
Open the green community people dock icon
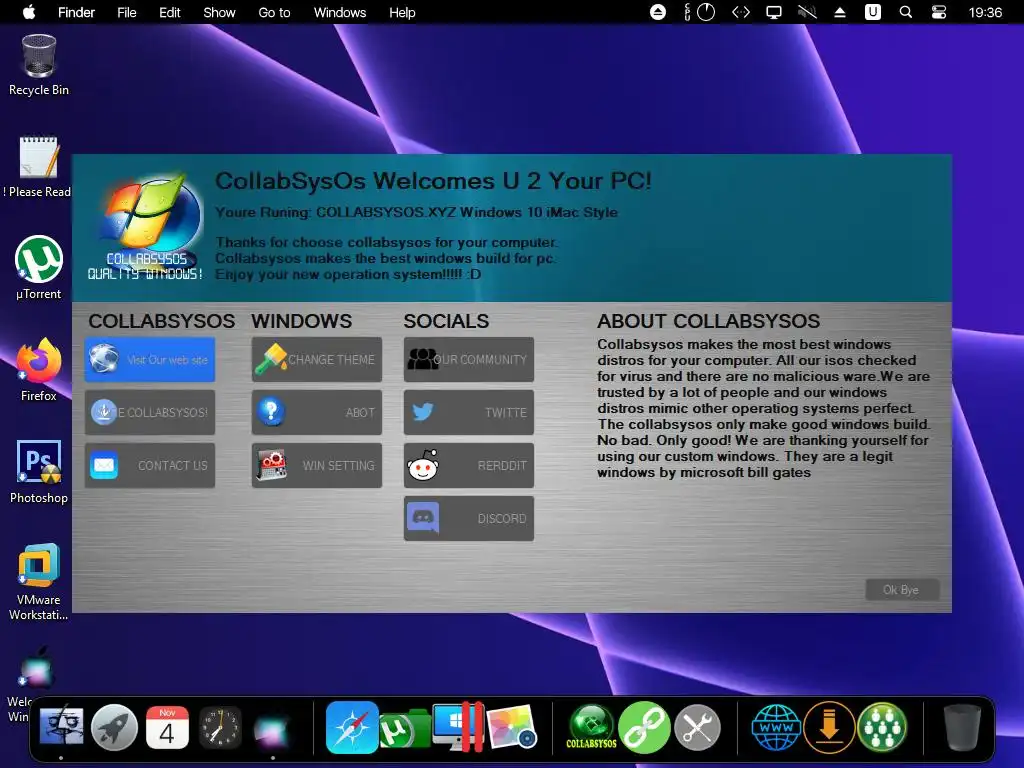click(882, 727)
